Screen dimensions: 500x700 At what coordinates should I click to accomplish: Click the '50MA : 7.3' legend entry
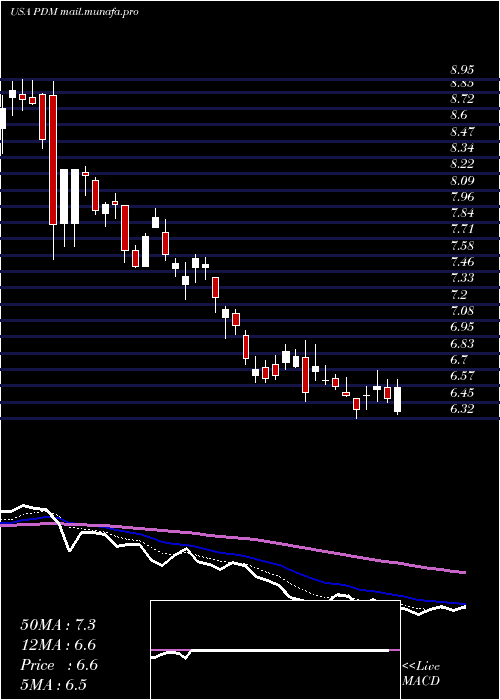[x=58, y=625]
